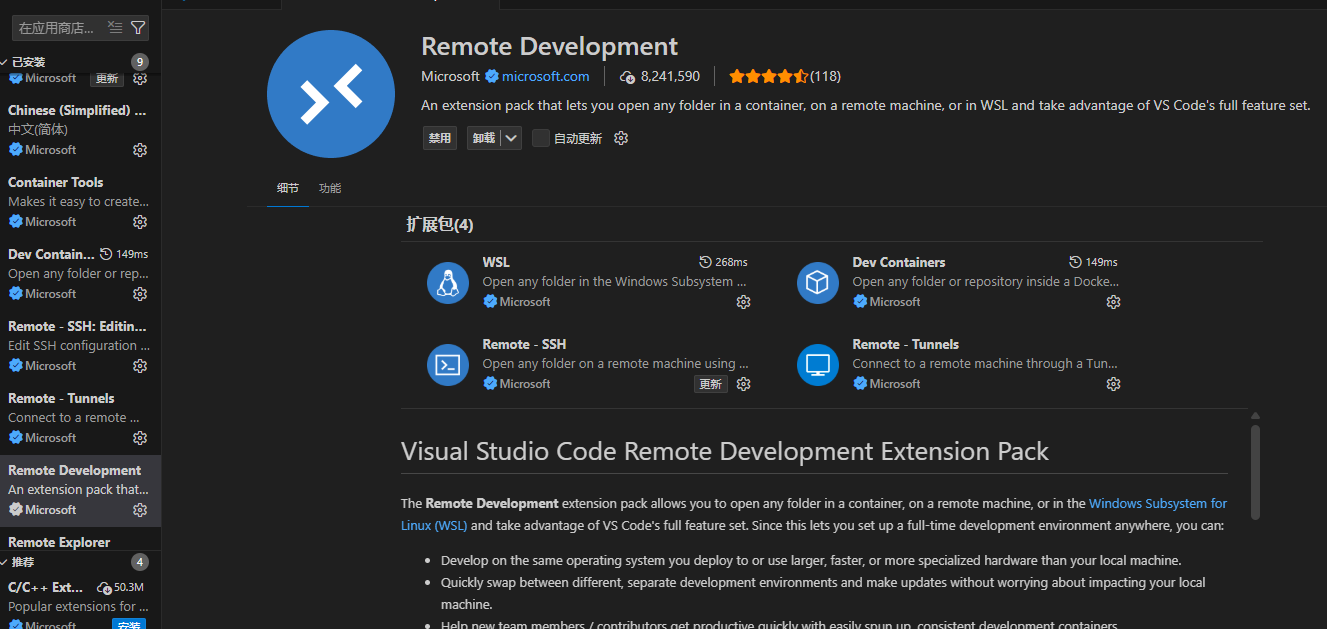
Task: Open gear settings for Container Tools extension
Action: coord(140,222)
